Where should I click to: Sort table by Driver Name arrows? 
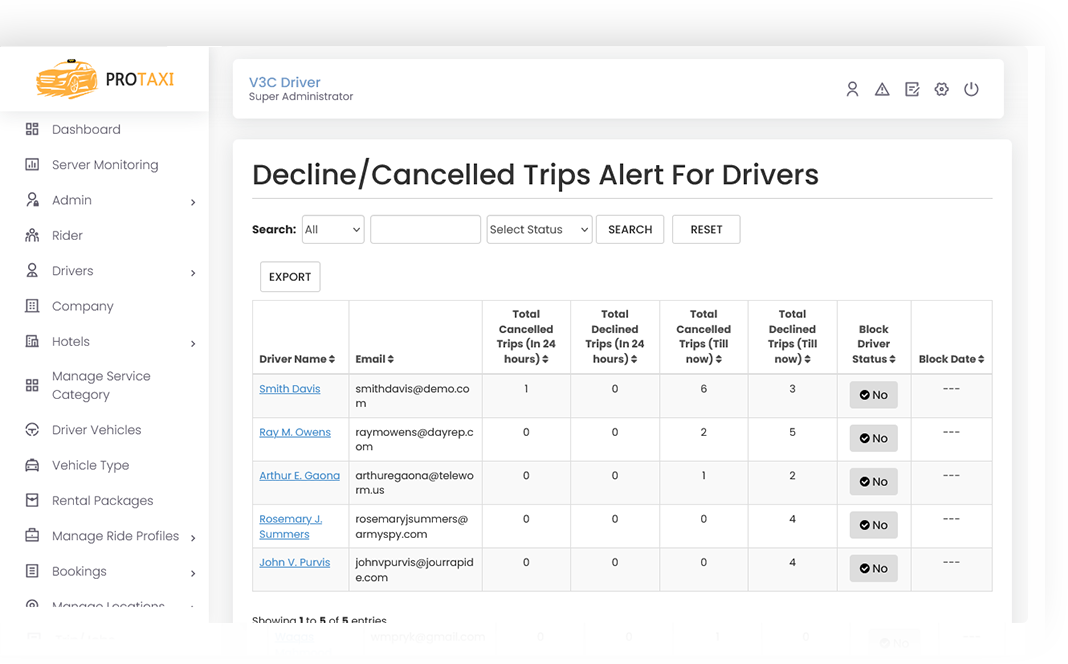[x=332, y=359]
